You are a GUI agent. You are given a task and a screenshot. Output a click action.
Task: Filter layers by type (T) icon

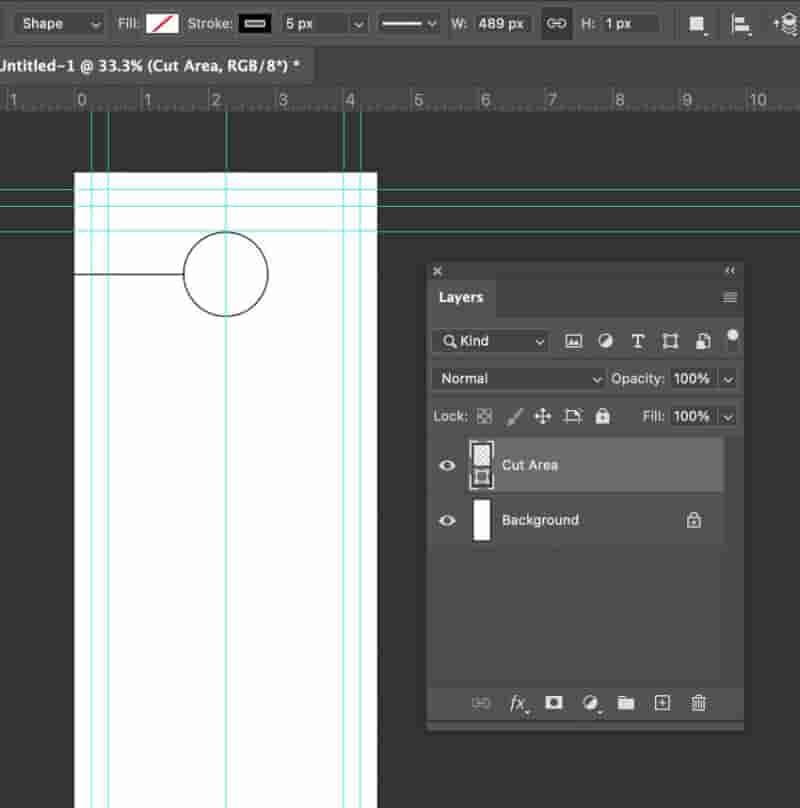point(638,341)
